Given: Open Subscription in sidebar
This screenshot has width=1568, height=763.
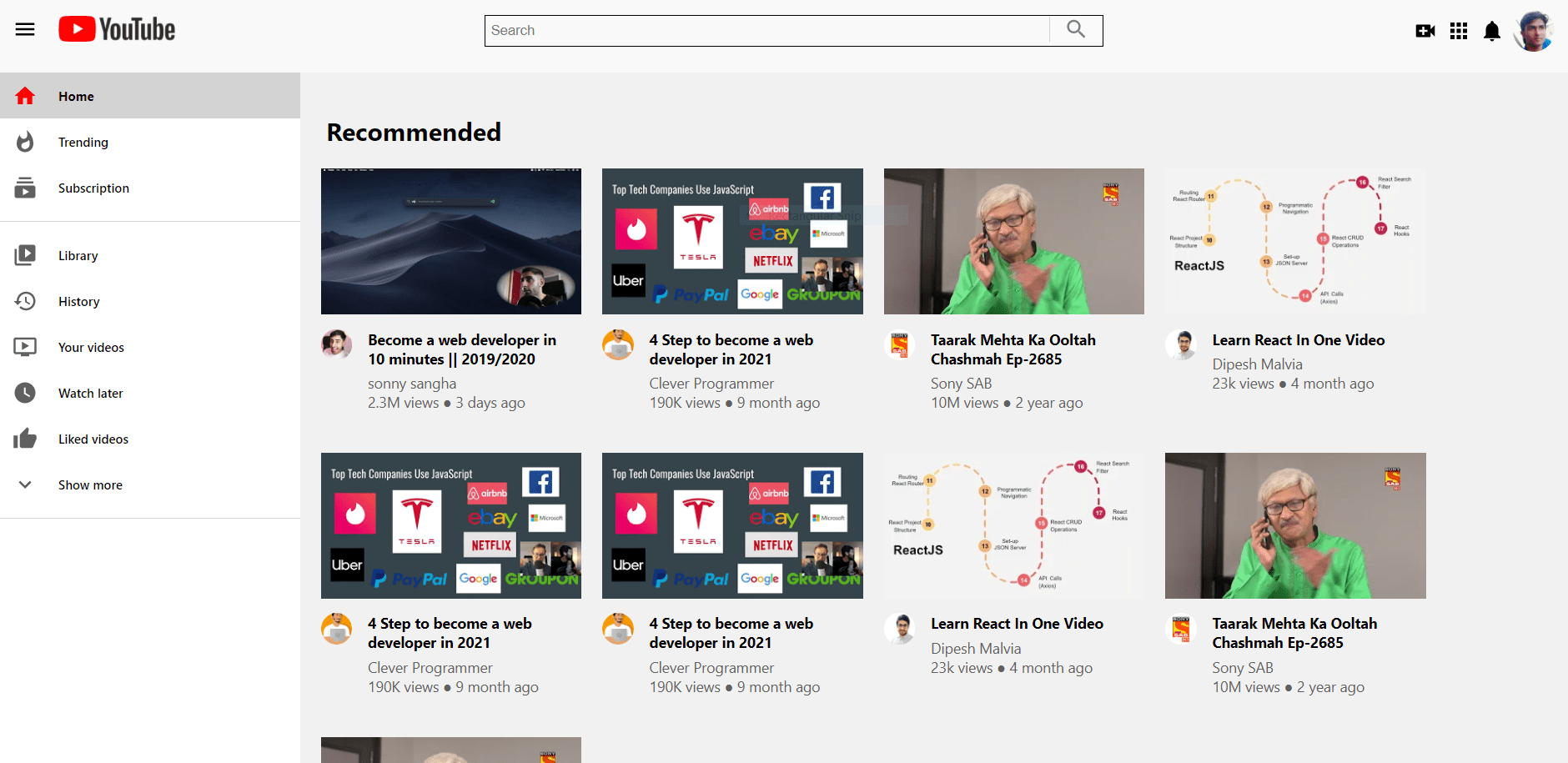Looking at the screenshot, I should click(150, 188).
